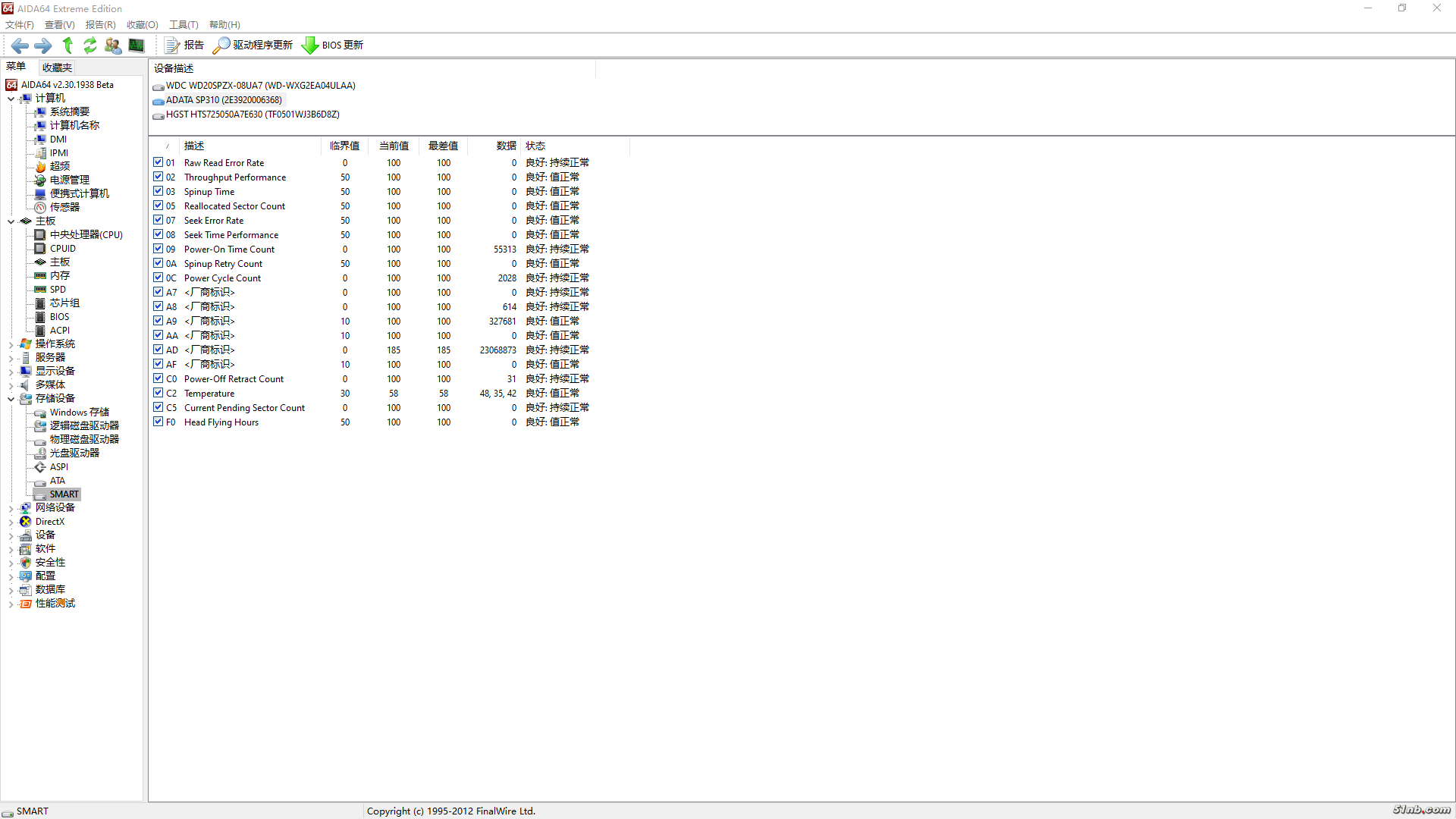The image size is (1456, 819).
Task: Select the ADATA SP310 drive entry
Action: pyautogui.click(x=224, y=100)
